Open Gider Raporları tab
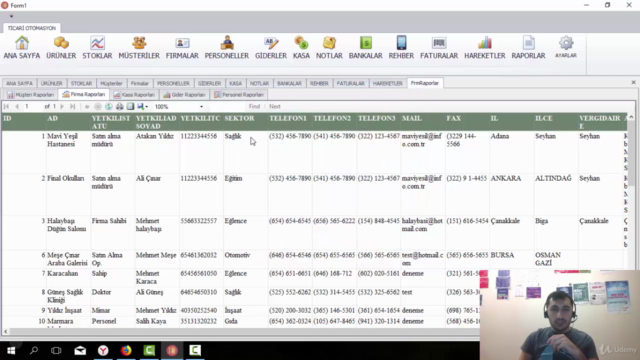640x360 pixels. (x=184, y=95)
